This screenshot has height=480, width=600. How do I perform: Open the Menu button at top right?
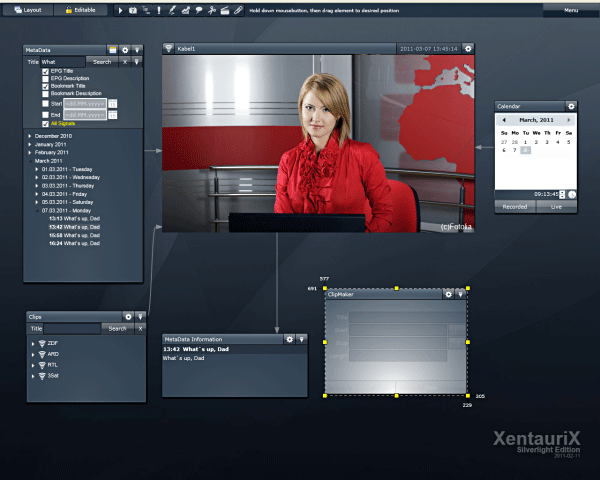pos(571,10)
